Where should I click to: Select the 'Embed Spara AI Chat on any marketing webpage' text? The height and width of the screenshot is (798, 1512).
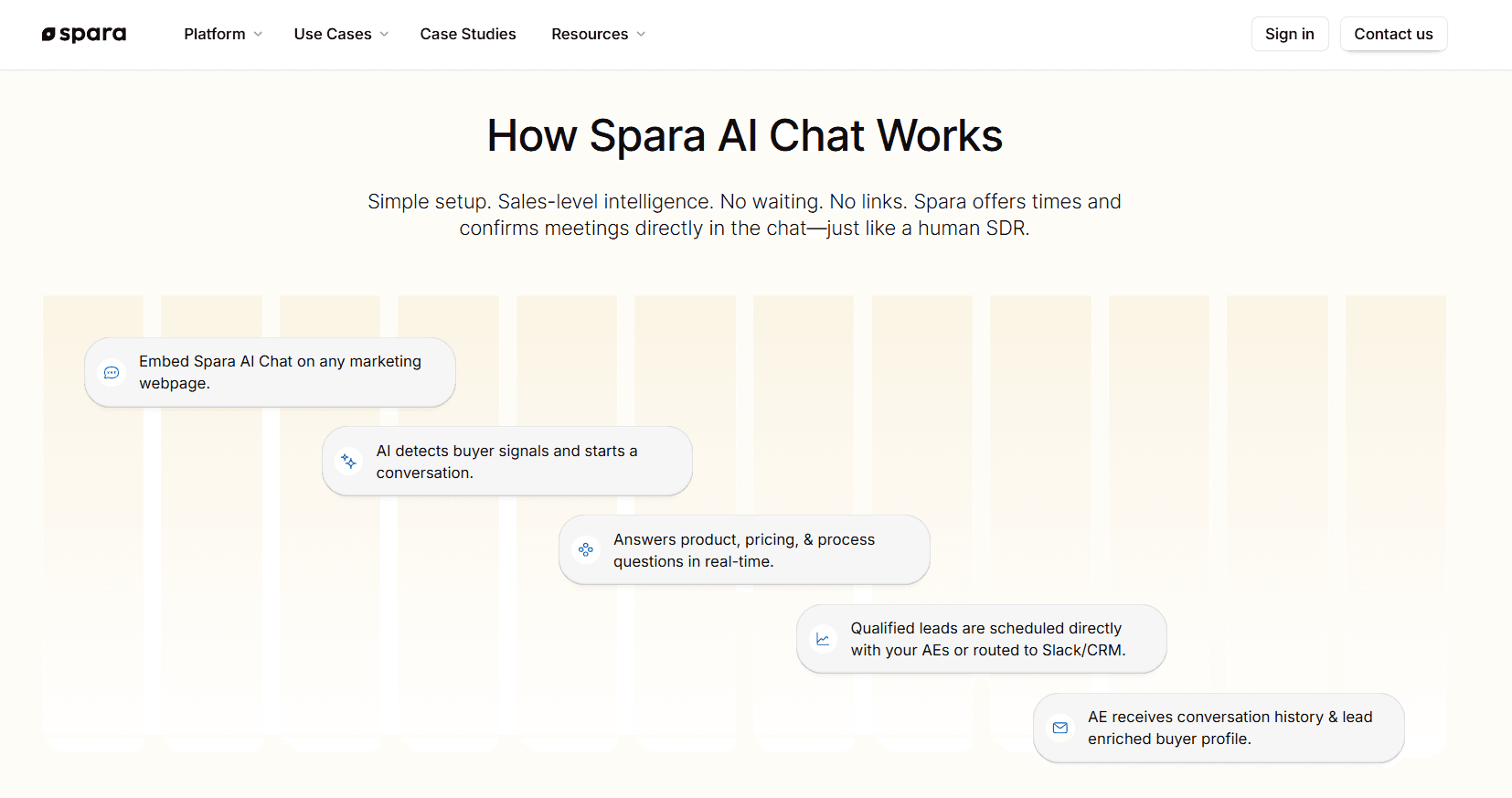click(x=280, y=372)
